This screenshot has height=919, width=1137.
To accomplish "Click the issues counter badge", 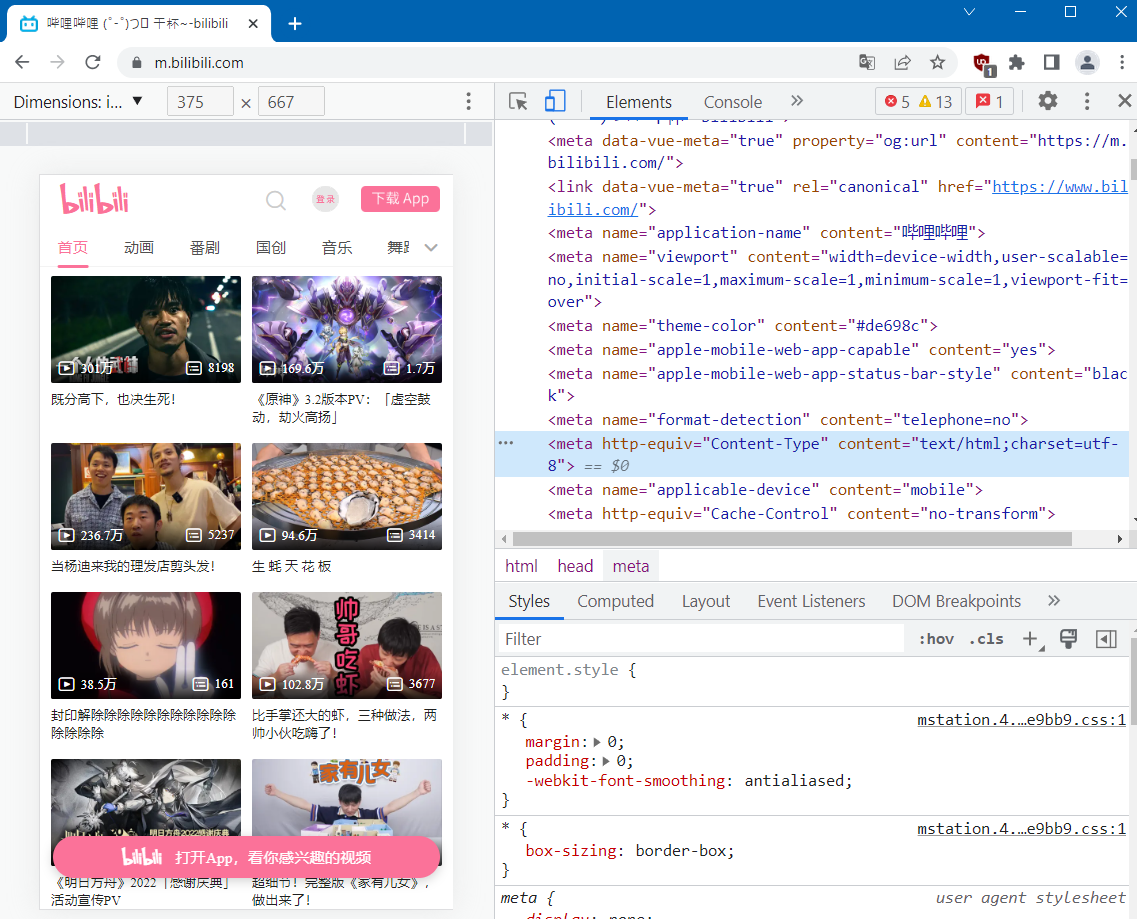I will point(990,102).
